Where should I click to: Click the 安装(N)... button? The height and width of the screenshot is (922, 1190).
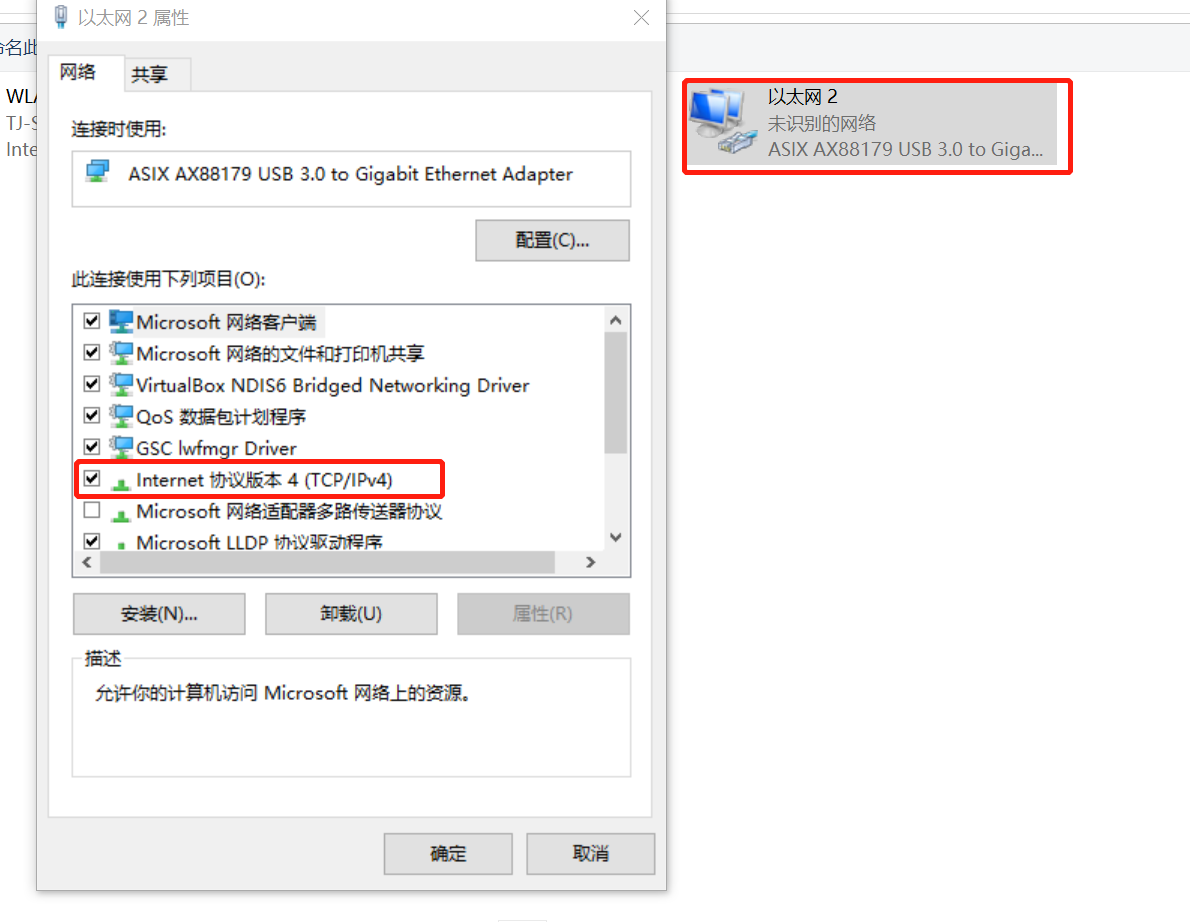(159, 614)
